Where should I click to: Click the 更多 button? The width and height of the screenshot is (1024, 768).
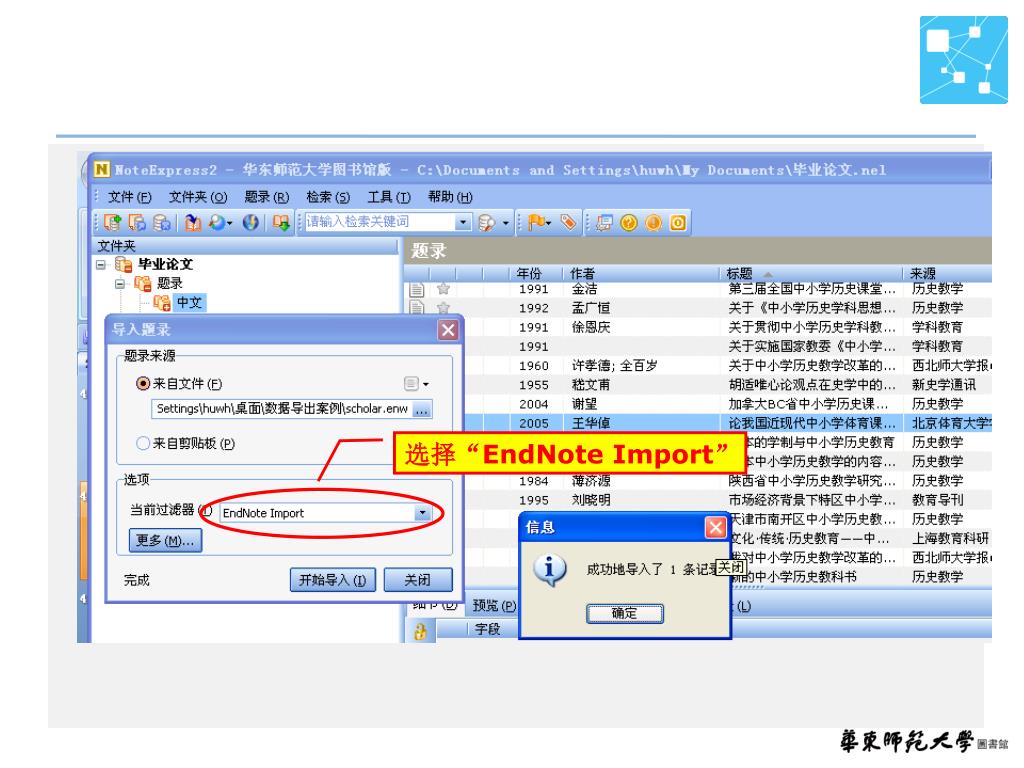pyautogui.click(x=165, y=541)
